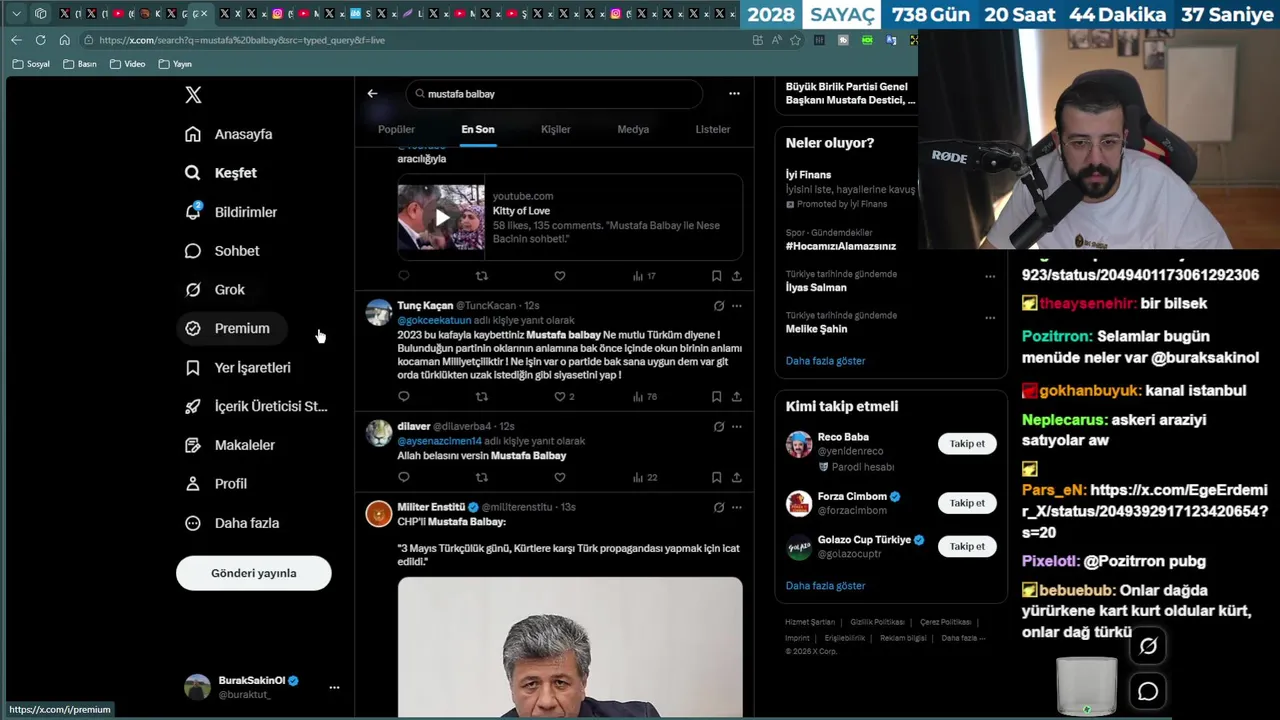Image resolution: width=1280 pixels, height=720 pixels.
Task: Share Tunç Kaçan's tweet
Action: coord(737,397)
